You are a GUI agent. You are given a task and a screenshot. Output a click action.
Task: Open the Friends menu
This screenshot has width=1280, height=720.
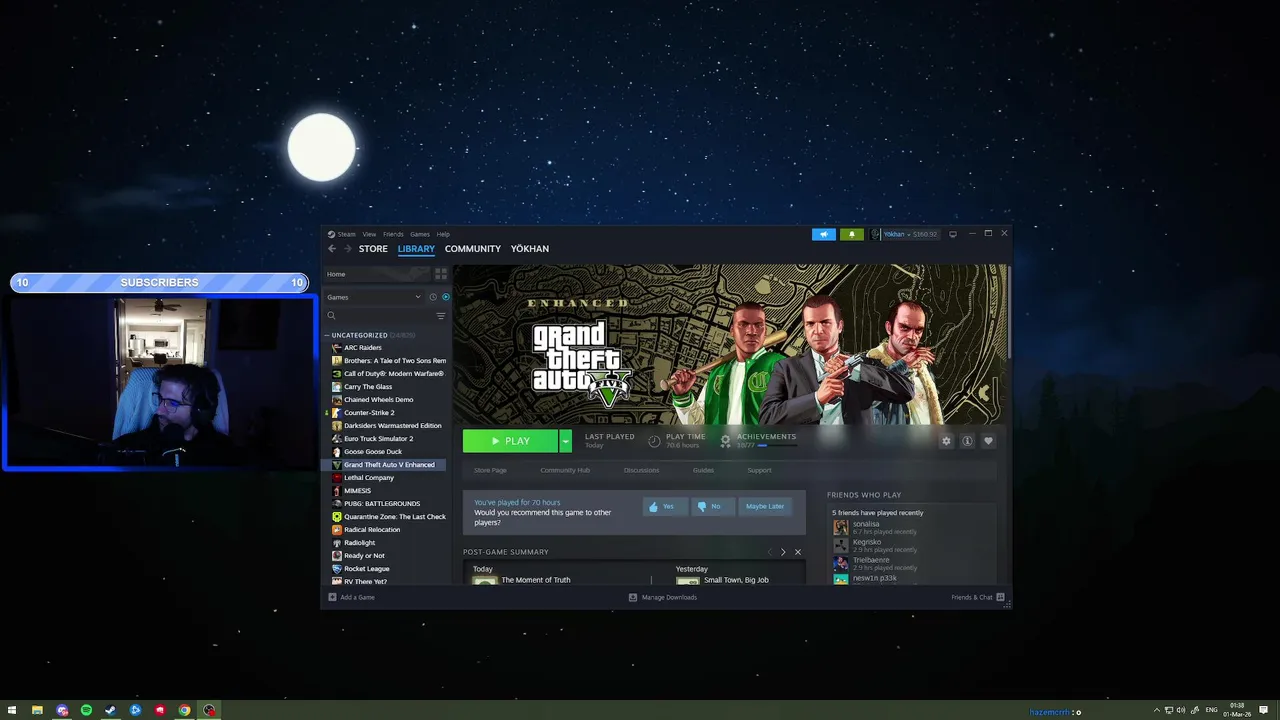393,234
